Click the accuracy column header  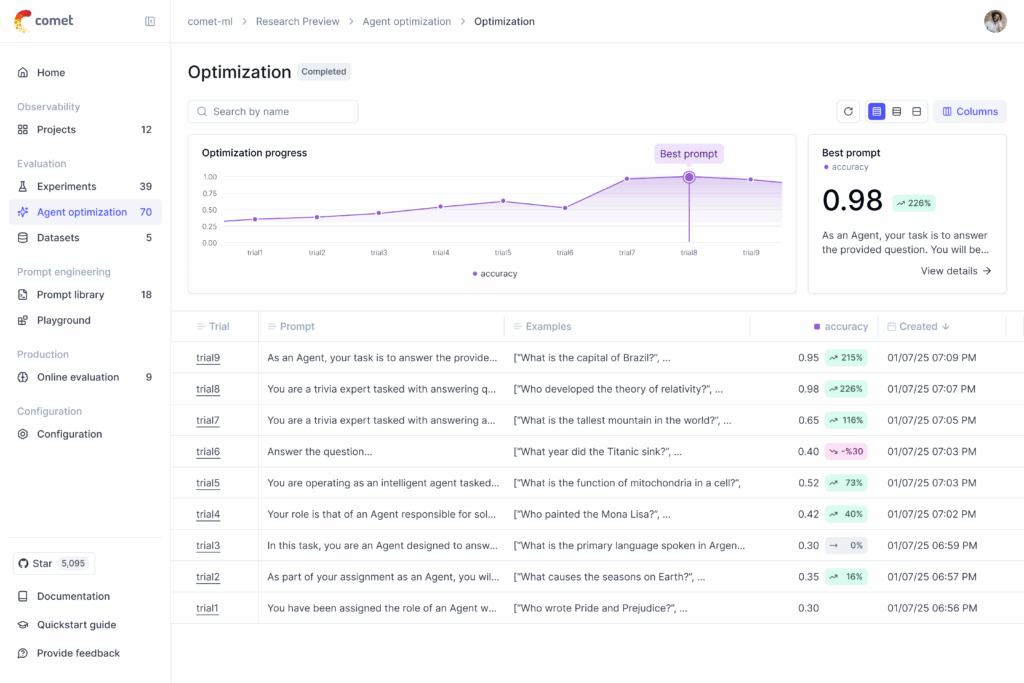[845, 327]
